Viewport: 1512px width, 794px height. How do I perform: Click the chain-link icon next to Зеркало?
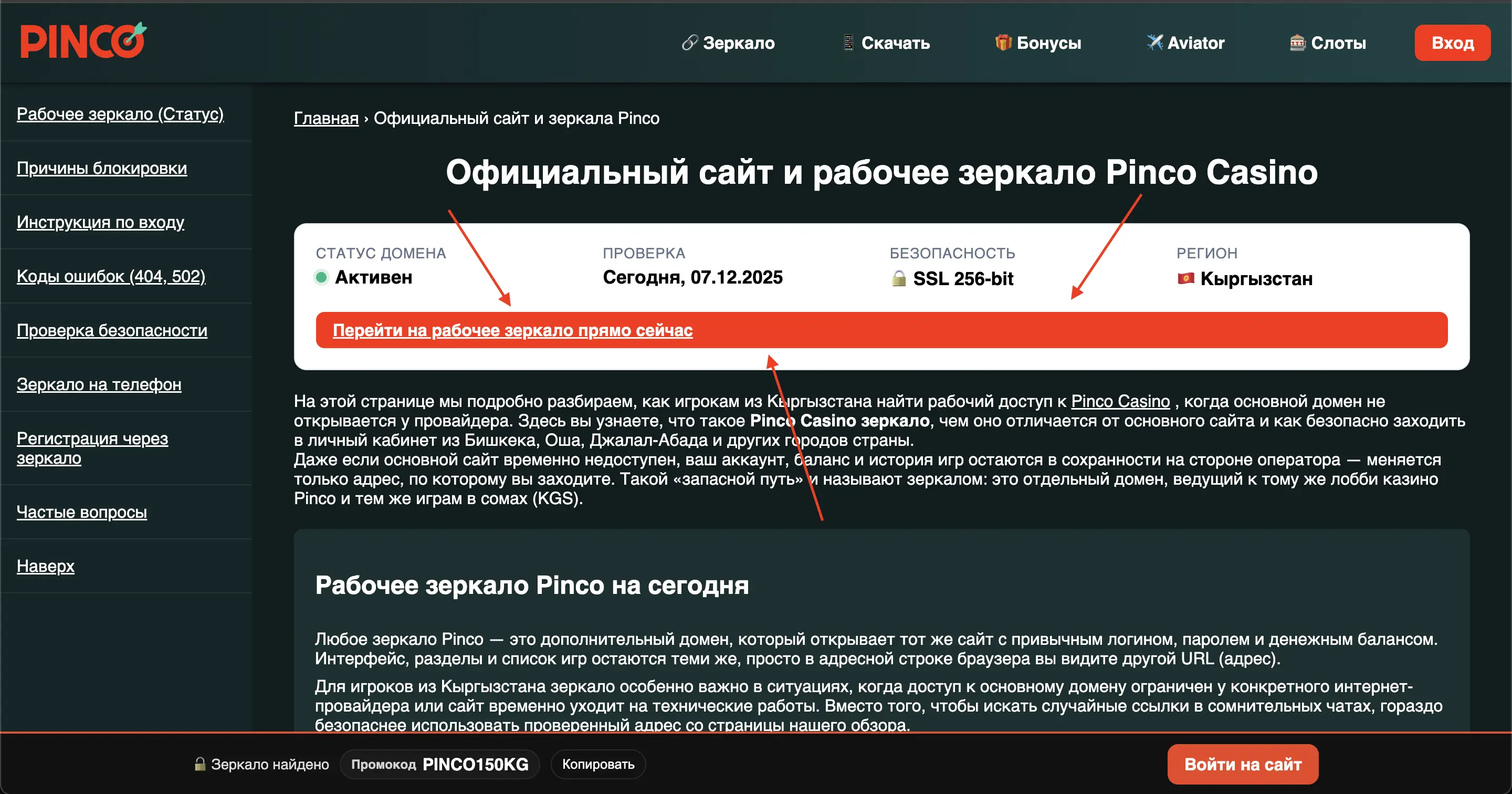pos(690,43)
